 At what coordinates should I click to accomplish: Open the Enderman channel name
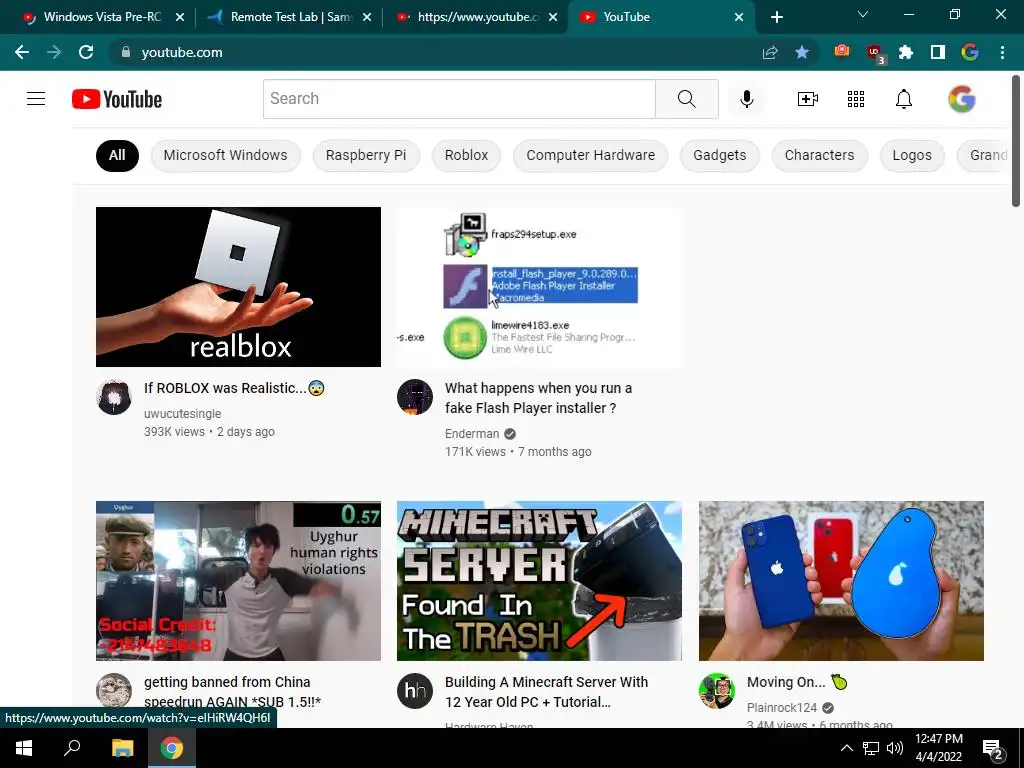tap(472, 434)
